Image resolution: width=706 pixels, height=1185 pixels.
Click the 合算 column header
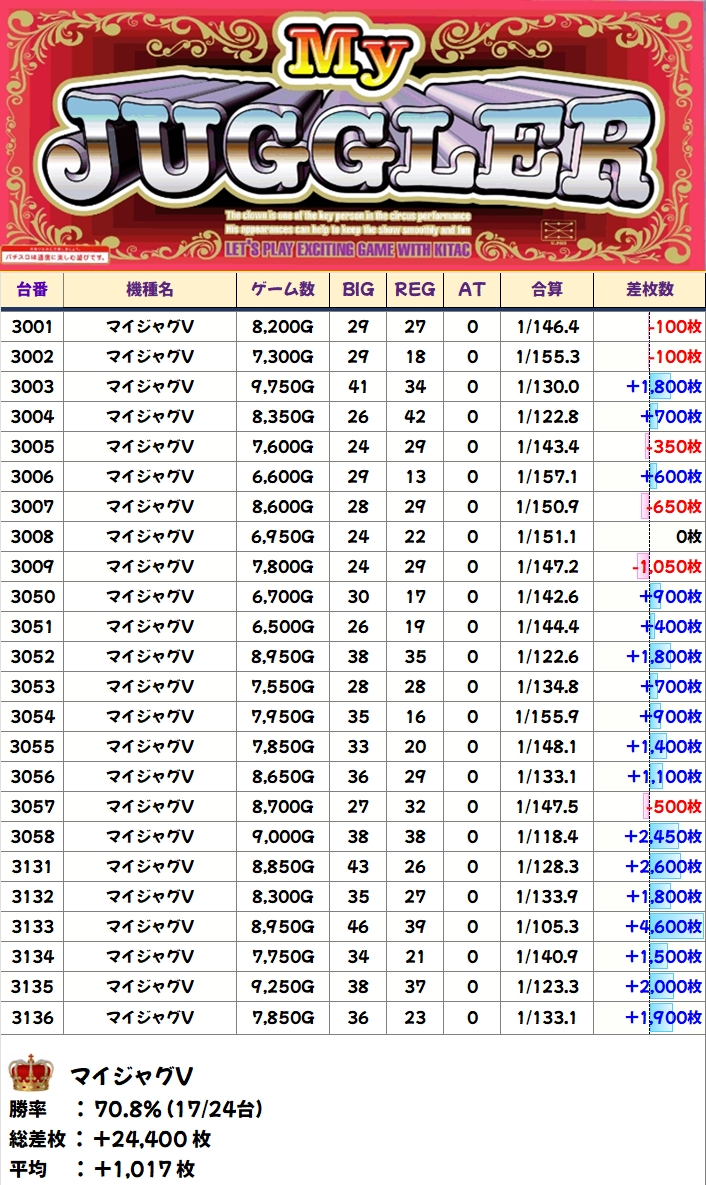546,289
